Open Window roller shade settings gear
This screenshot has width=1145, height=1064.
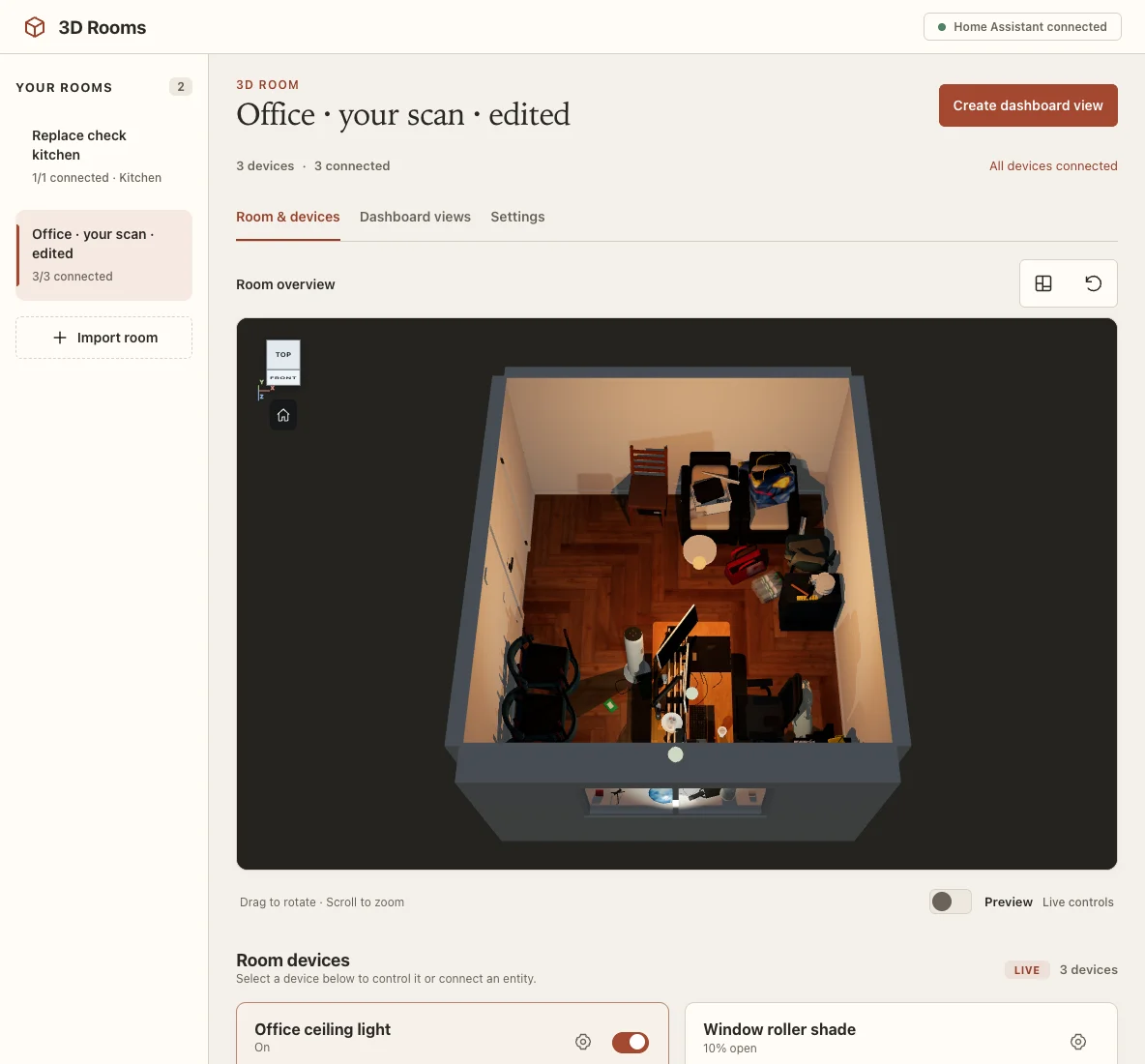point(1078,1042)
